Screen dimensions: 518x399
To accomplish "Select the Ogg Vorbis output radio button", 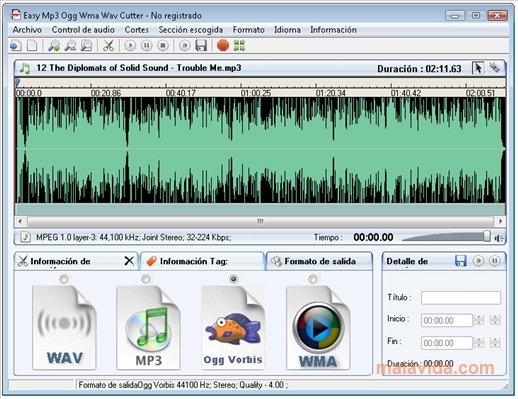I will click(x=234, y=279).
